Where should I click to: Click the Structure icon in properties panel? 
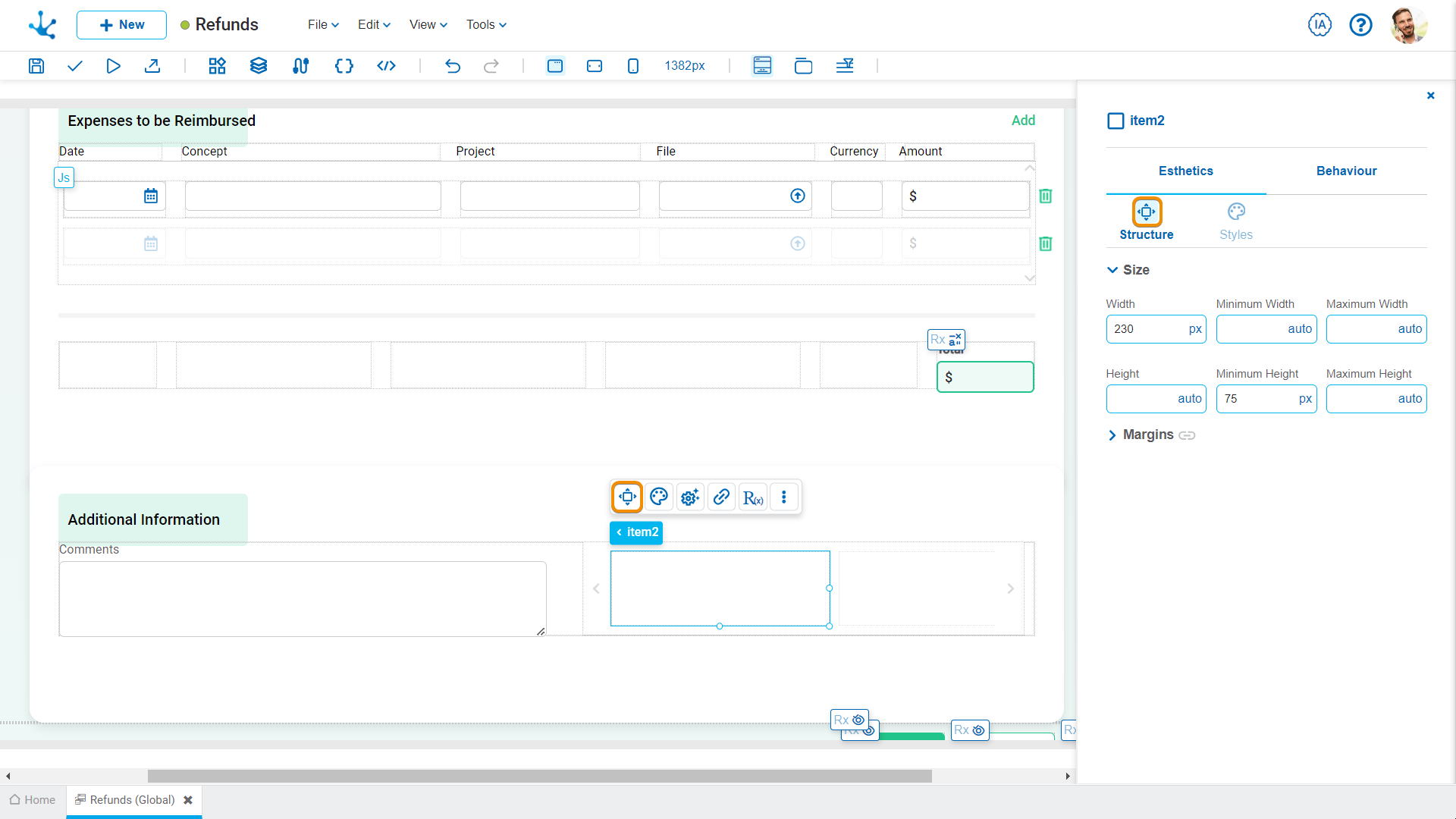(x=1147, y=212)
